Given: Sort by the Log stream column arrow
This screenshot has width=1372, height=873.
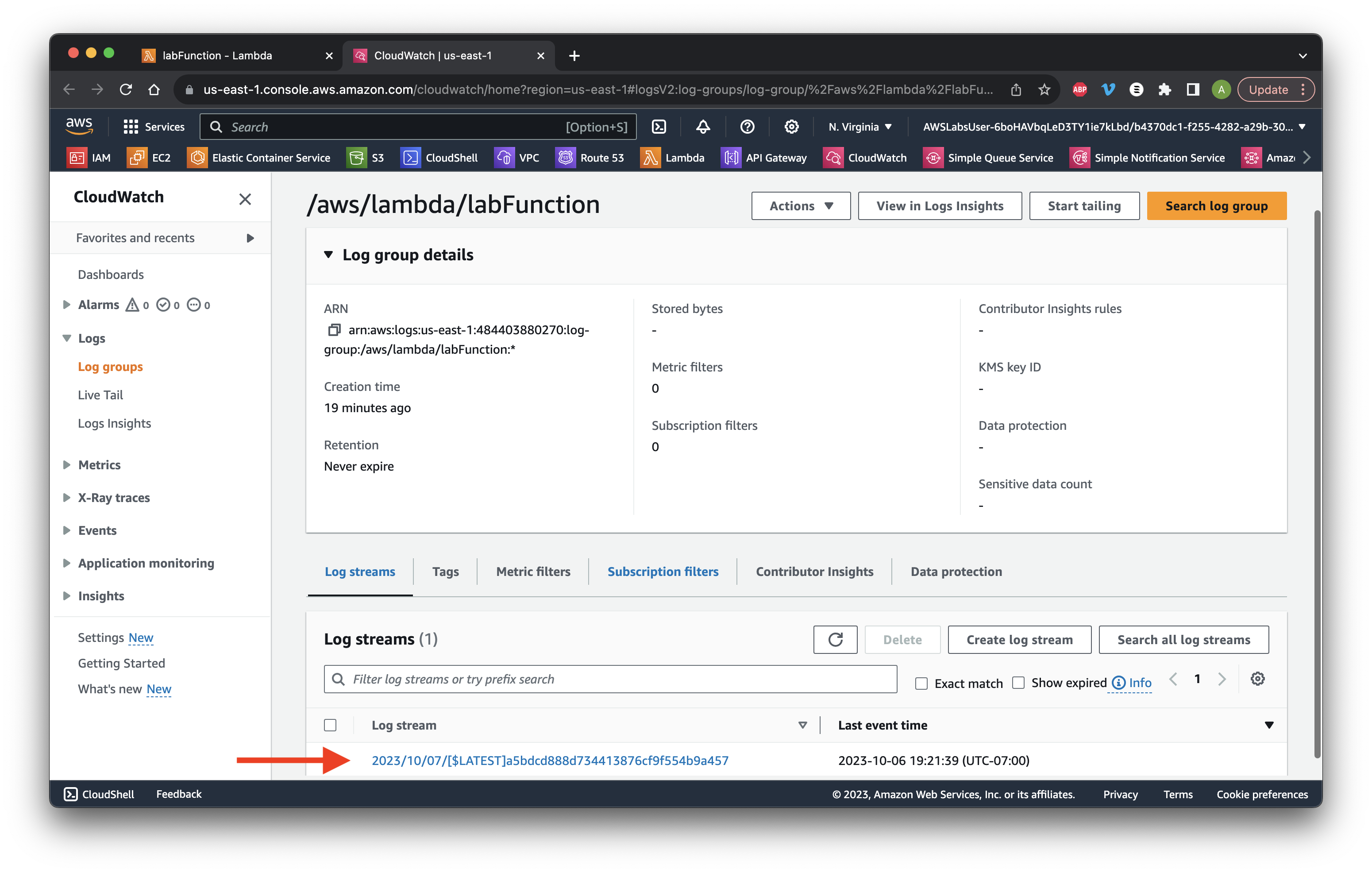Looking at the screenshot, I should point(802,725).
